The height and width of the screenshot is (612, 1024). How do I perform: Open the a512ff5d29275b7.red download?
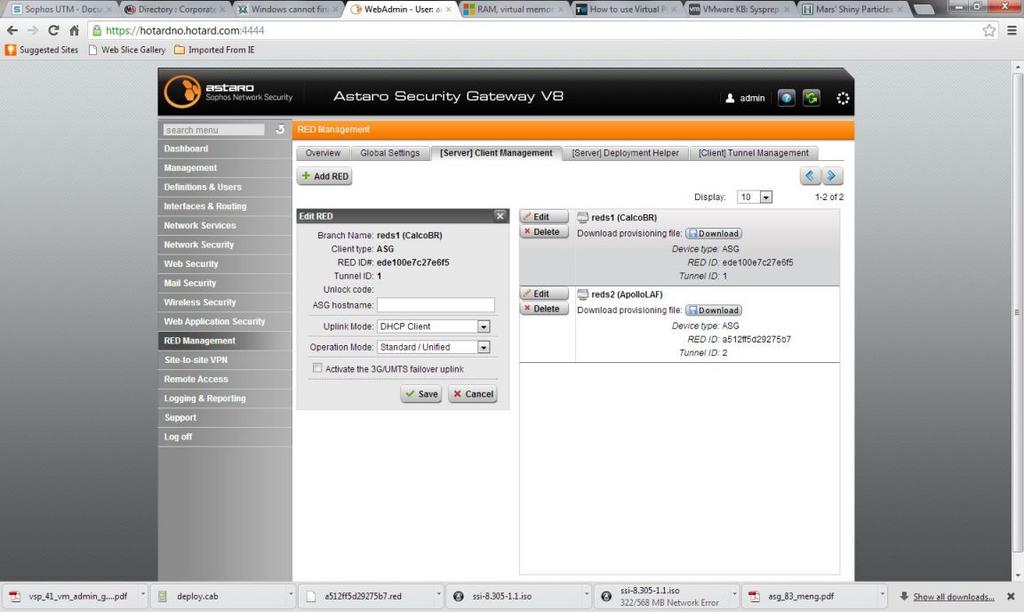367,596
